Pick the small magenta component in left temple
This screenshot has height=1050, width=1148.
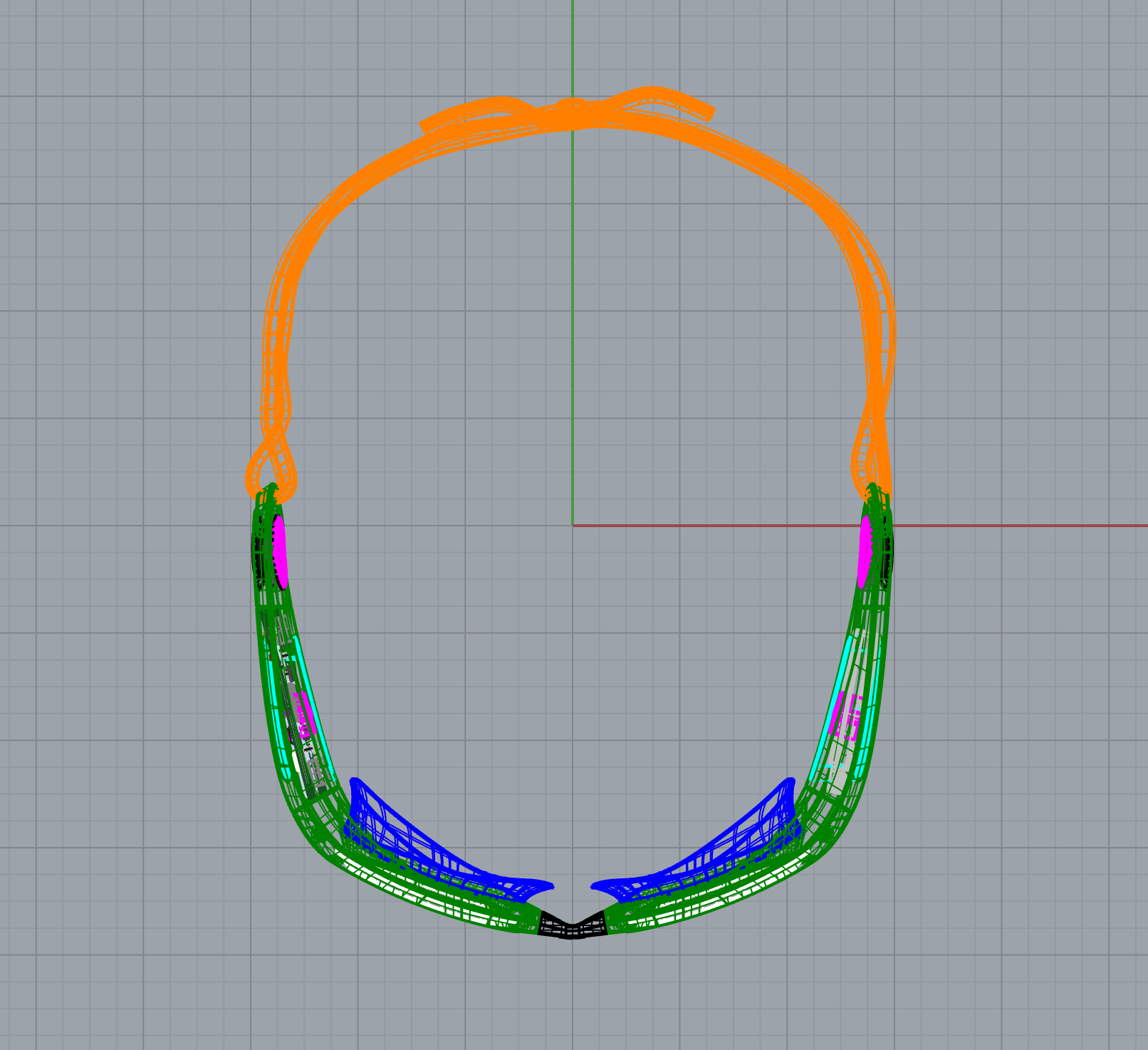(304, 714)
